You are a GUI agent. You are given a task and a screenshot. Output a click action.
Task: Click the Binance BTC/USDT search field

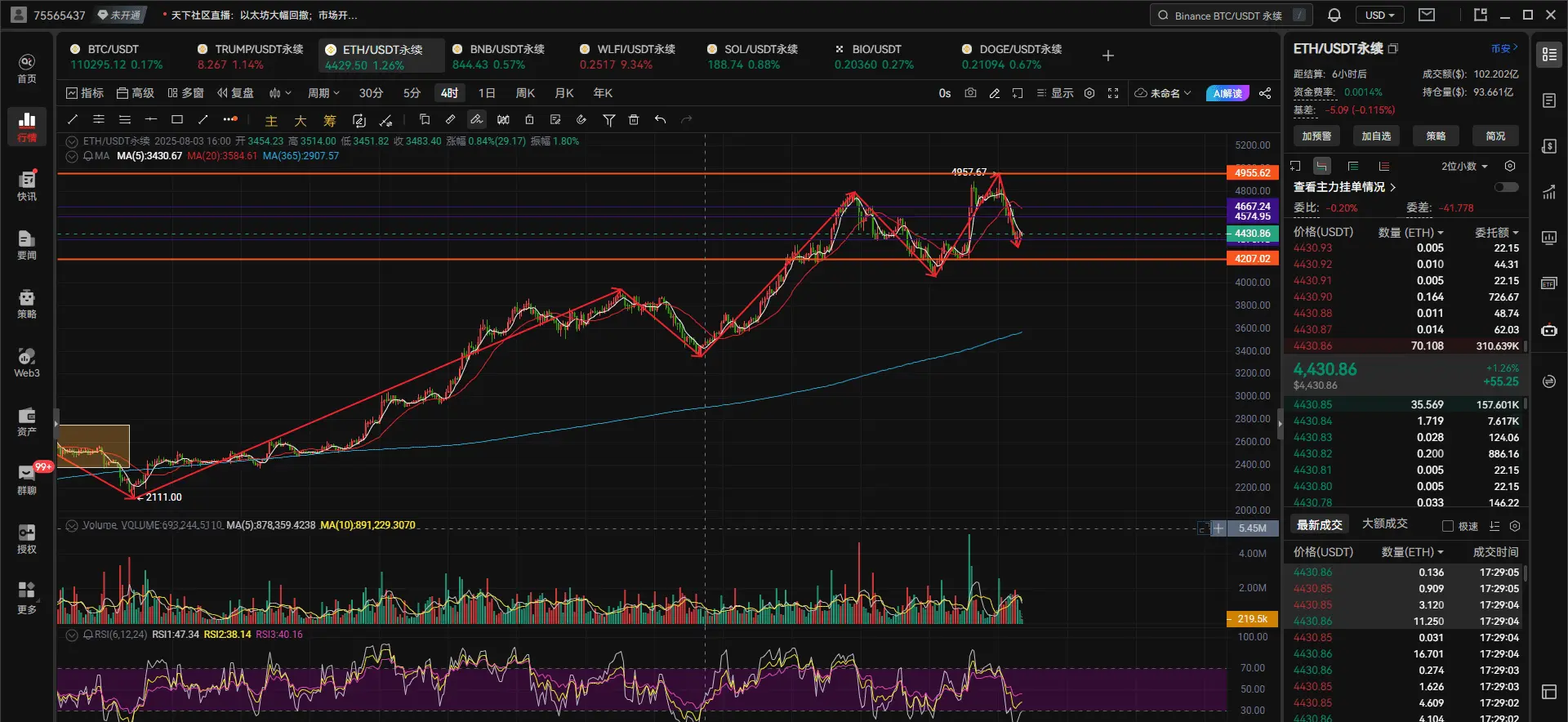pos(1232,15)
